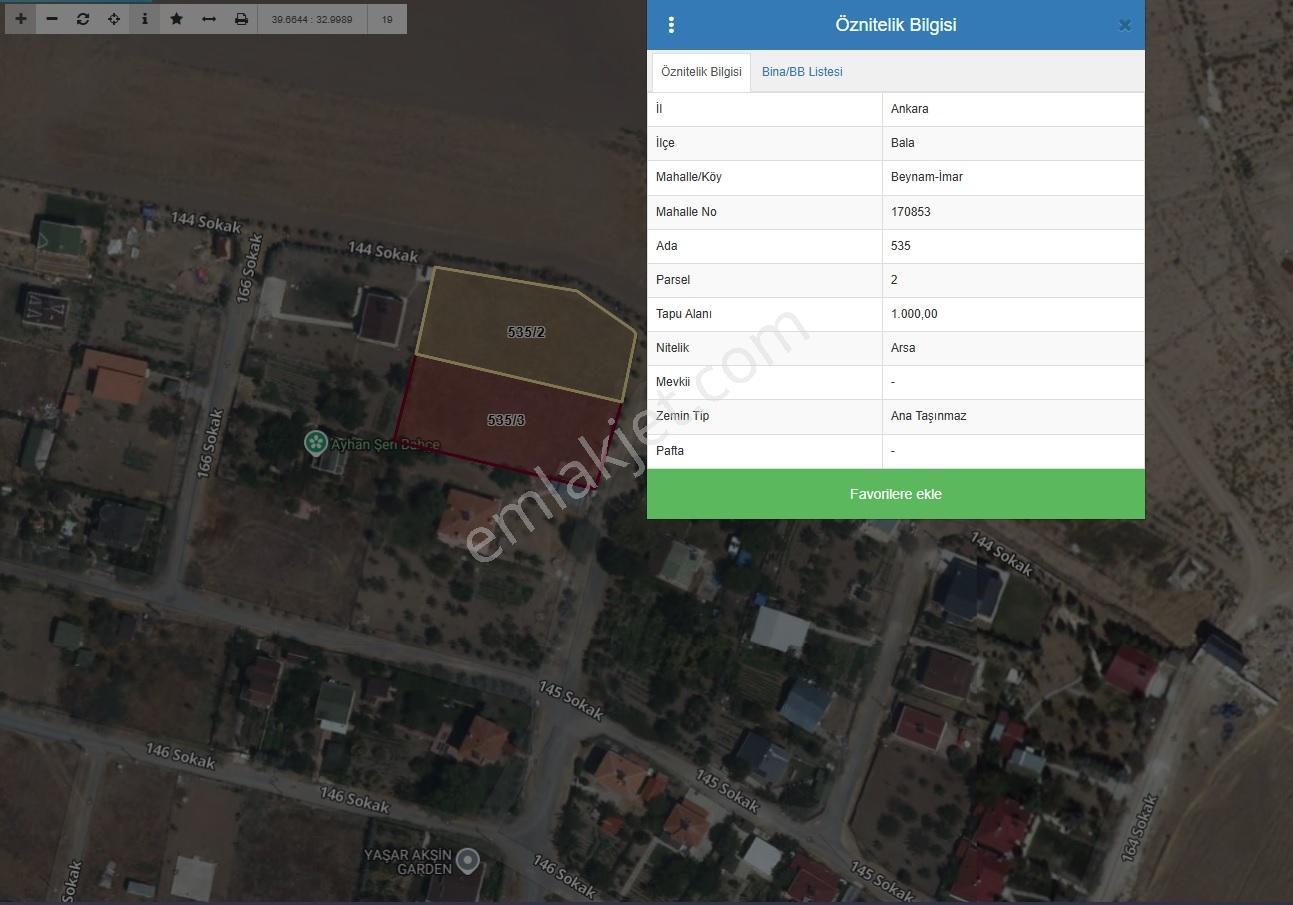Close the Öznitelik Bilgisi panel
This screenshot has width=1293, height=905.
coord(1125,26)
